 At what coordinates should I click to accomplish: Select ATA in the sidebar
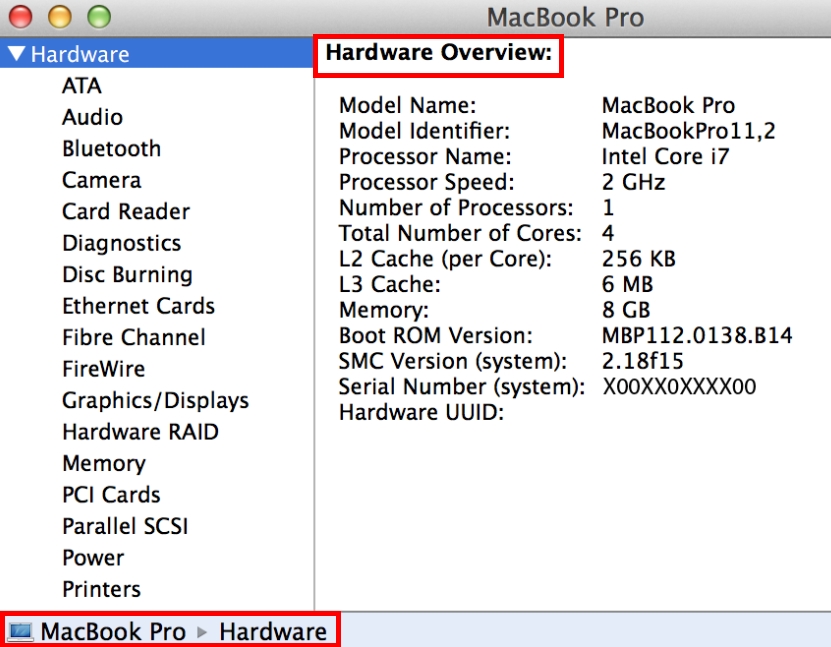tap(82, 86)
